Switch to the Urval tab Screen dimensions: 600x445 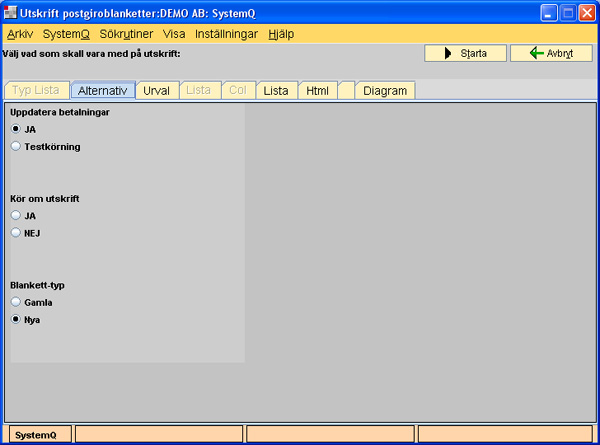pyautogui.click(x=156, y=91)
